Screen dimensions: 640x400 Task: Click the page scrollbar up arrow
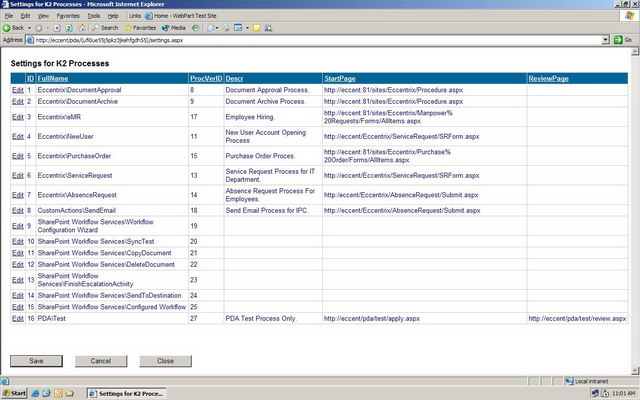635,51
